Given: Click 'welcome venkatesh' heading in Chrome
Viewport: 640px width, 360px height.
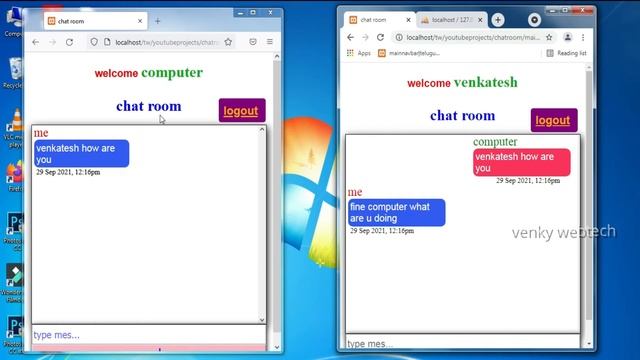Looking at the screenshot, I should tap(462, 82).
